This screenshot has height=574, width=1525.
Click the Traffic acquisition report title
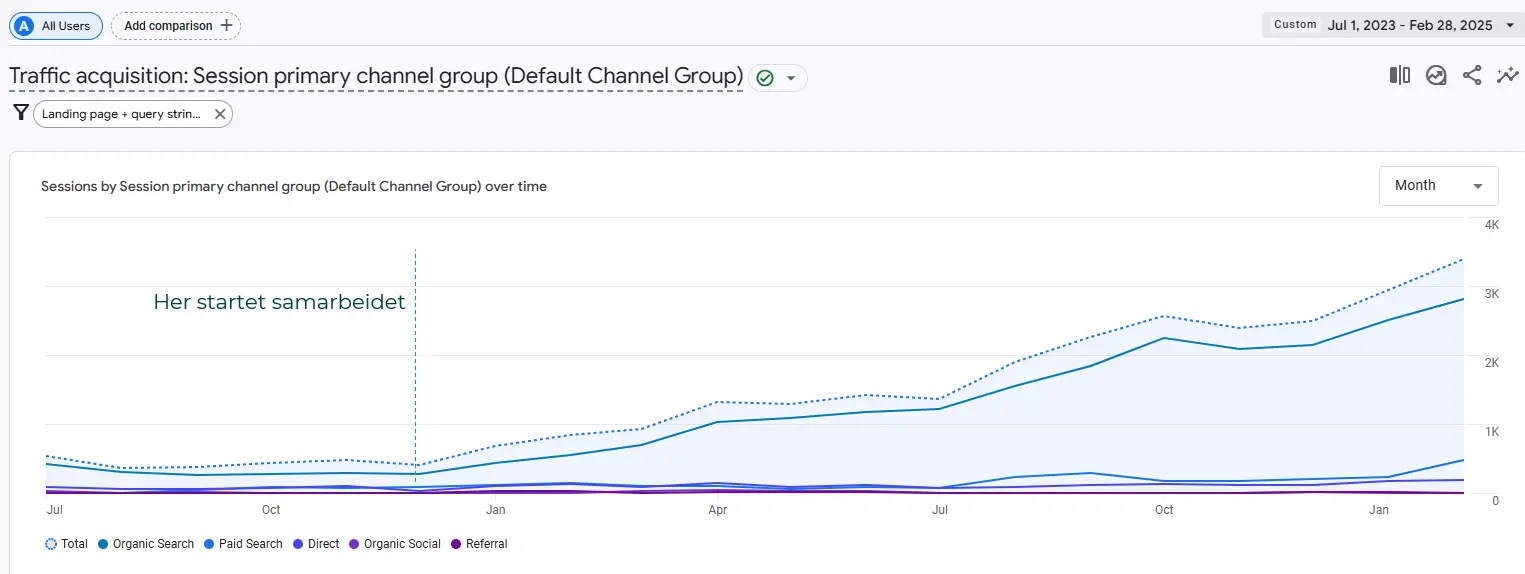pos(376,76)
